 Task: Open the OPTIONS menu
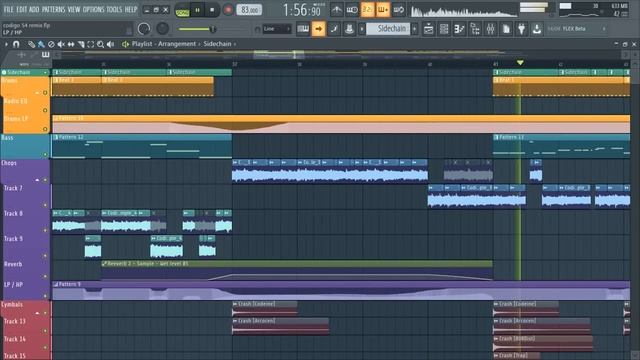point(93,9)
